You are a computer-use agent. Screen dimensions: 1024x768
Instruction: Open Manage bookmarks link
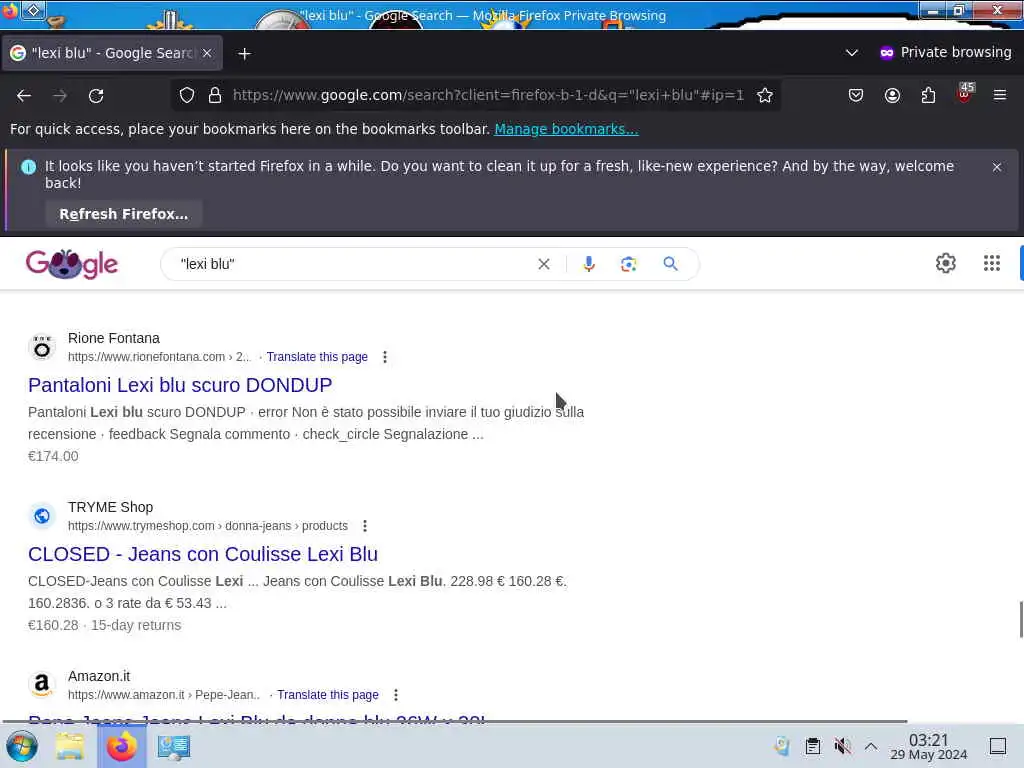pos(566,129)
